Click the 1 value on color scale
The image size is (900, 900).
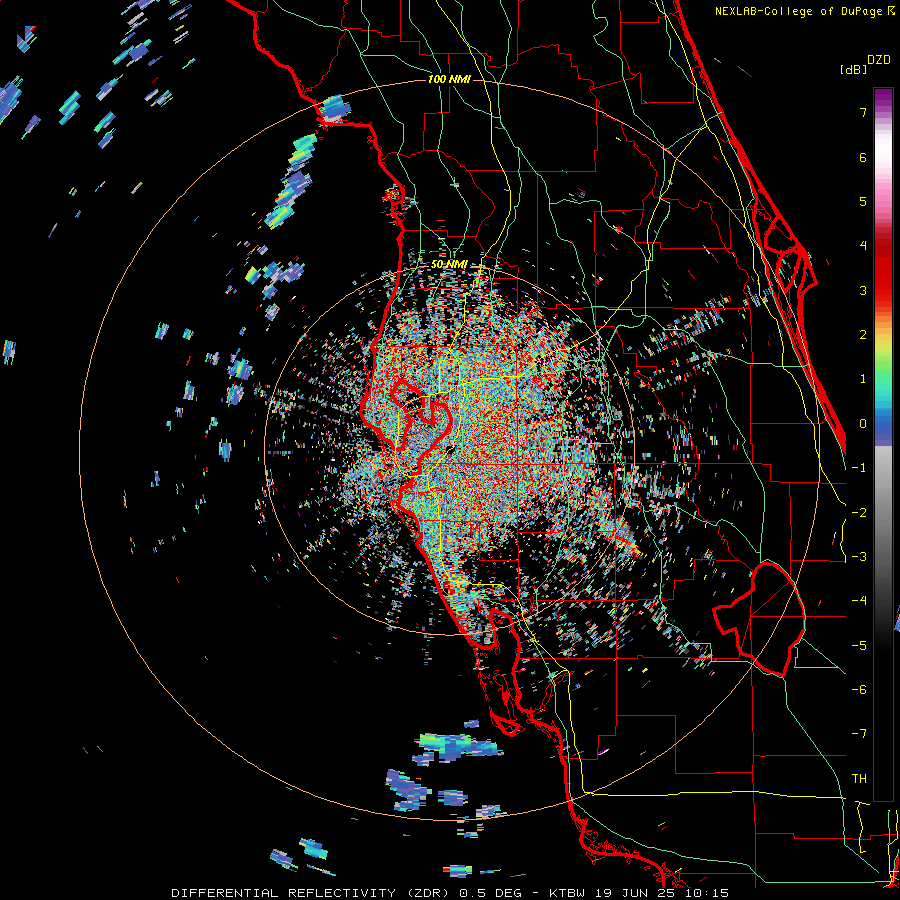pos(863,379)
